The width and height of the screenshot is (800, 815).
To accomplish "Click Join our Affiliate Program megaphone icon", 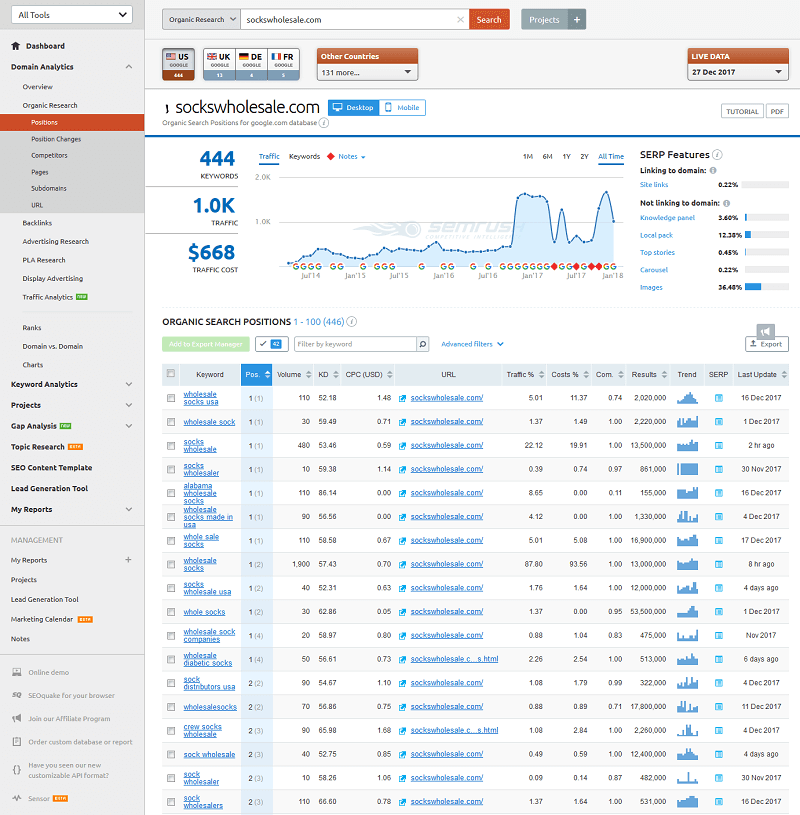I will tap(17, 718).
